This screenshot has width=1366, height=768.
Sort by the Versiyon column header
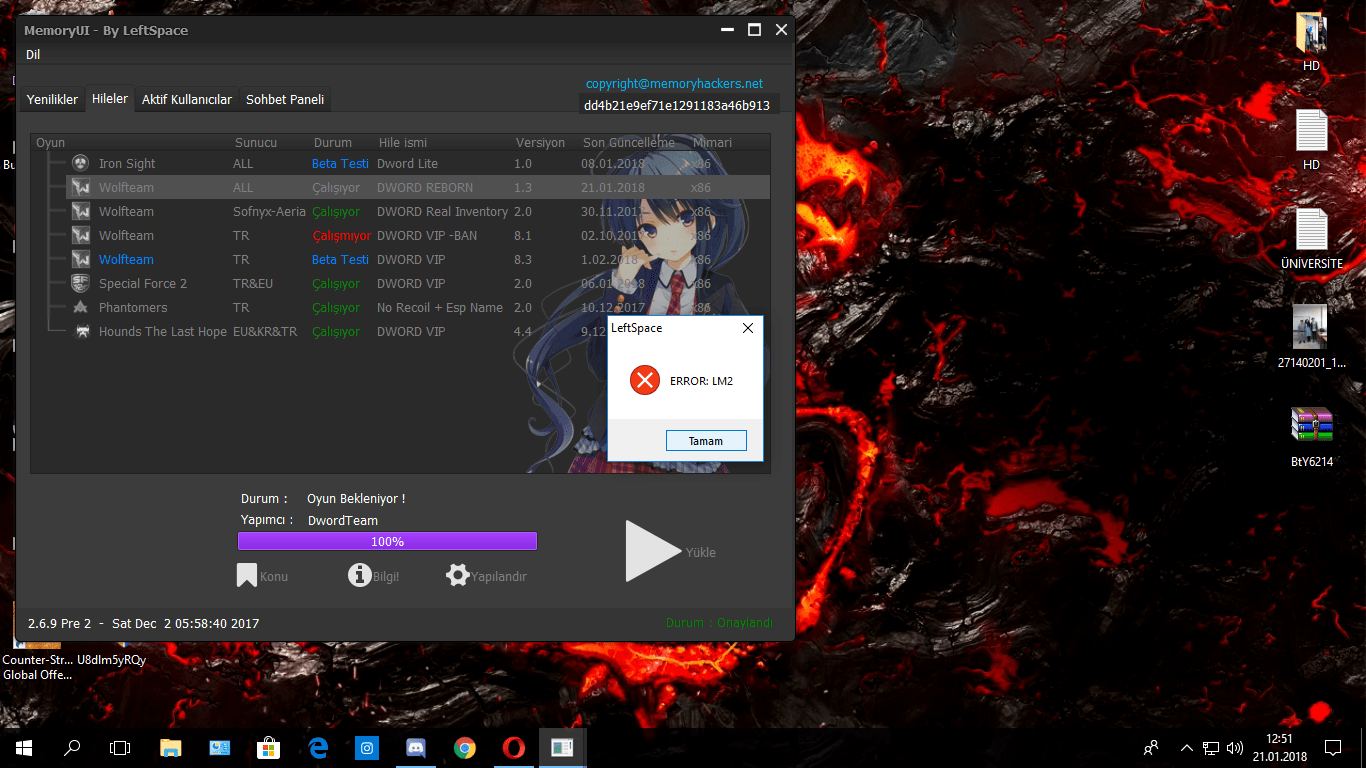tap(540, 143)
